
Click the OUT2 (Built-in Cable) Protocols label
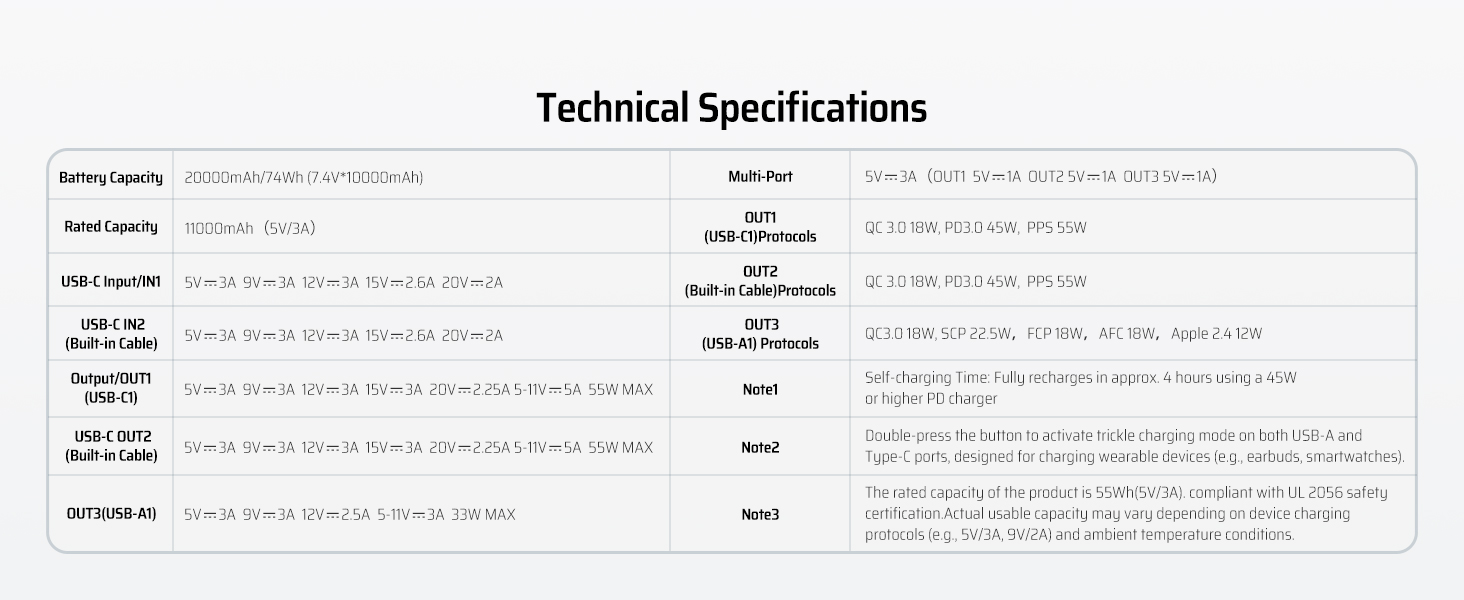point(760,281)
